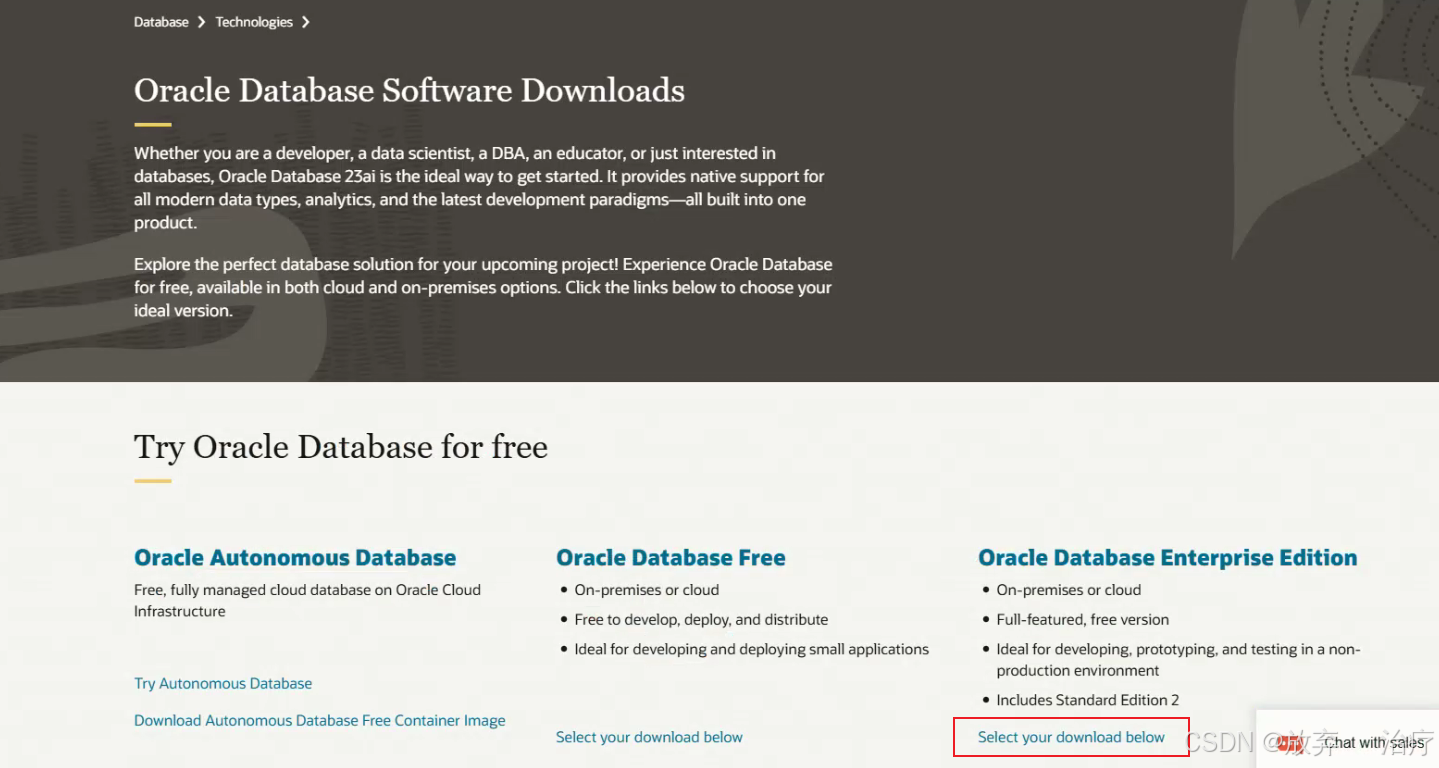Open the Database breadcrumb link
The width and height of the screenshot is (1439, 768).
coord(160,21)
